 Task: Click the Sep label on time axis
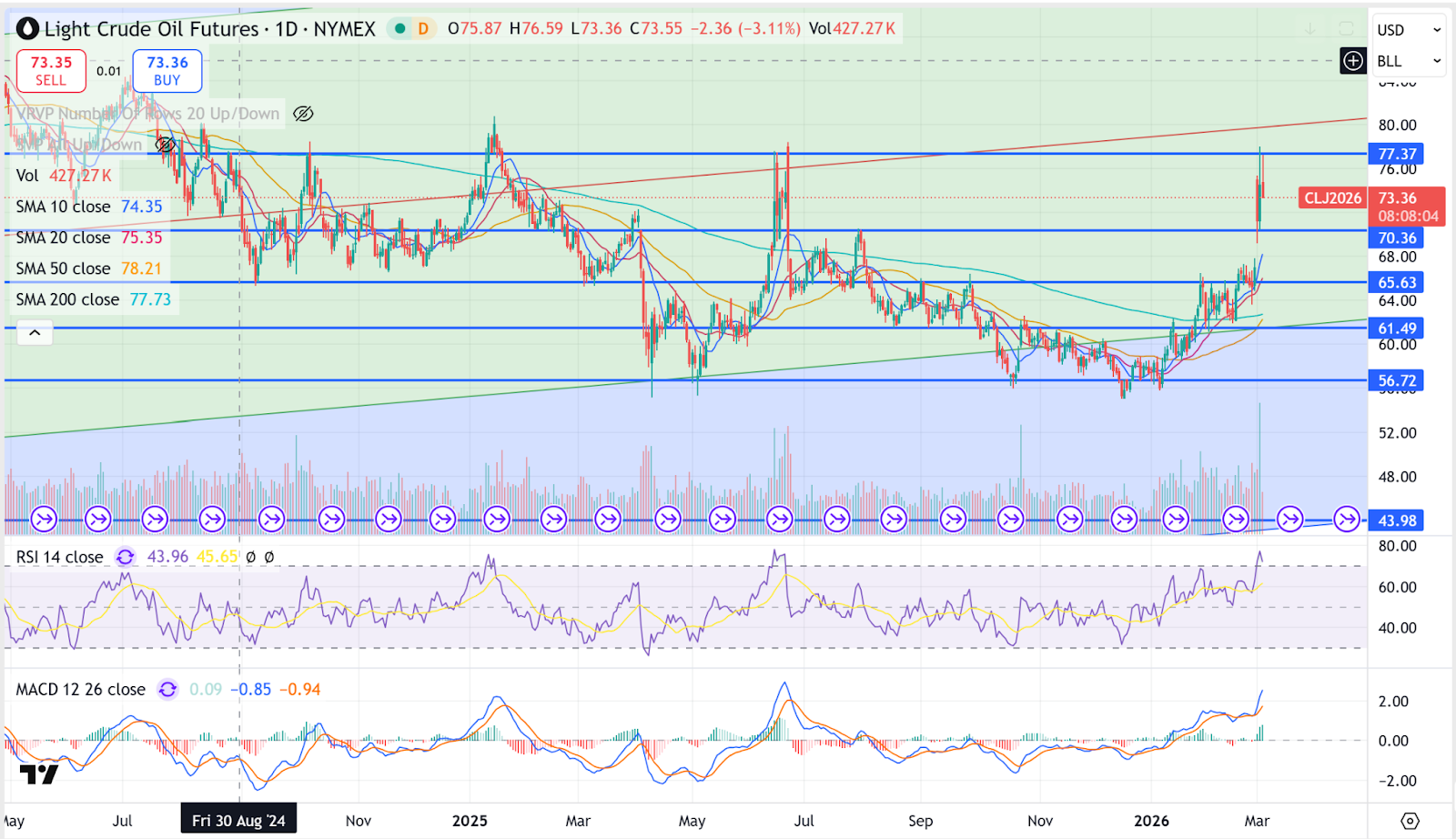coord(921,821)
